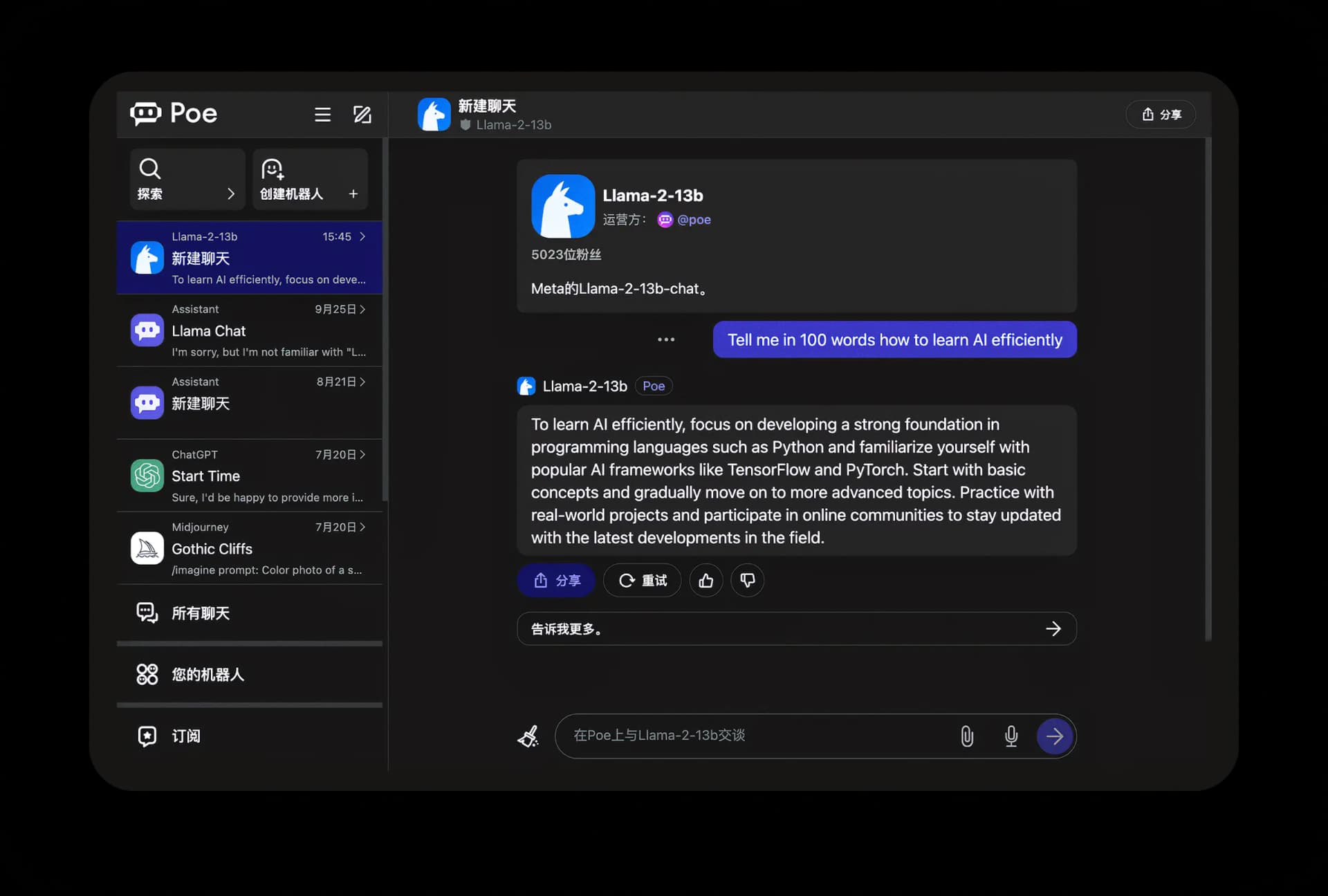This screenshot has height=896, width=1328.
Task: Send the message with the arrow button
Action: pyautogui.click(x=1055, y=736)
